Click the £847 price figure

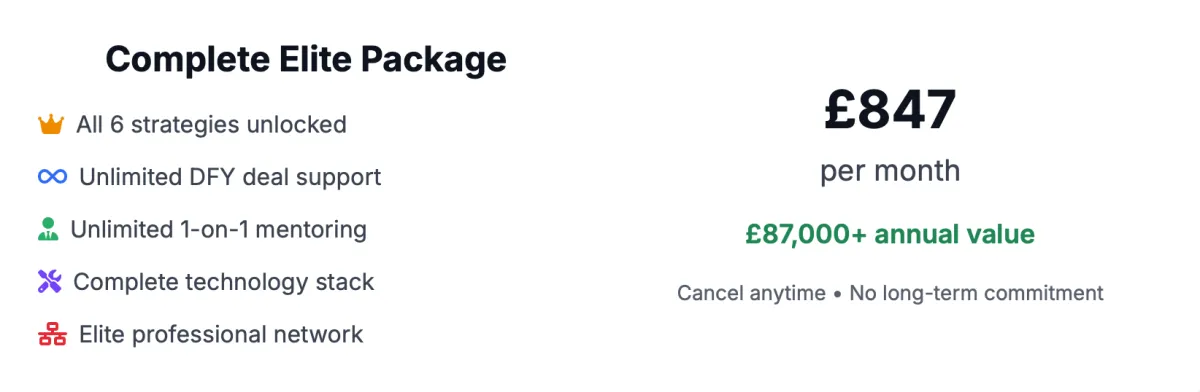point(890,109)
